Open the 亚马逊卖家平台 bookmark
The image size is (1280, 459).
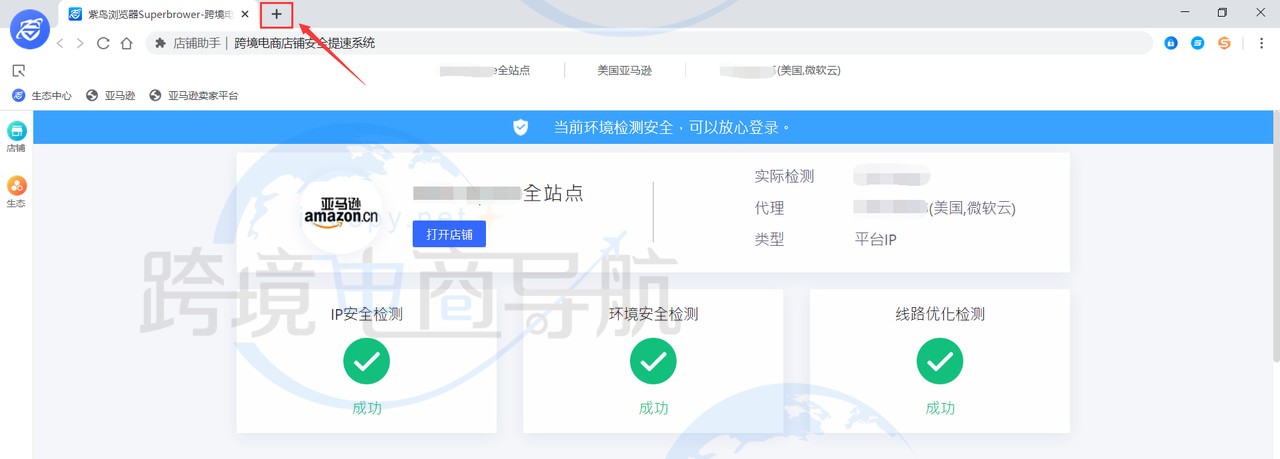pos(193,95)
